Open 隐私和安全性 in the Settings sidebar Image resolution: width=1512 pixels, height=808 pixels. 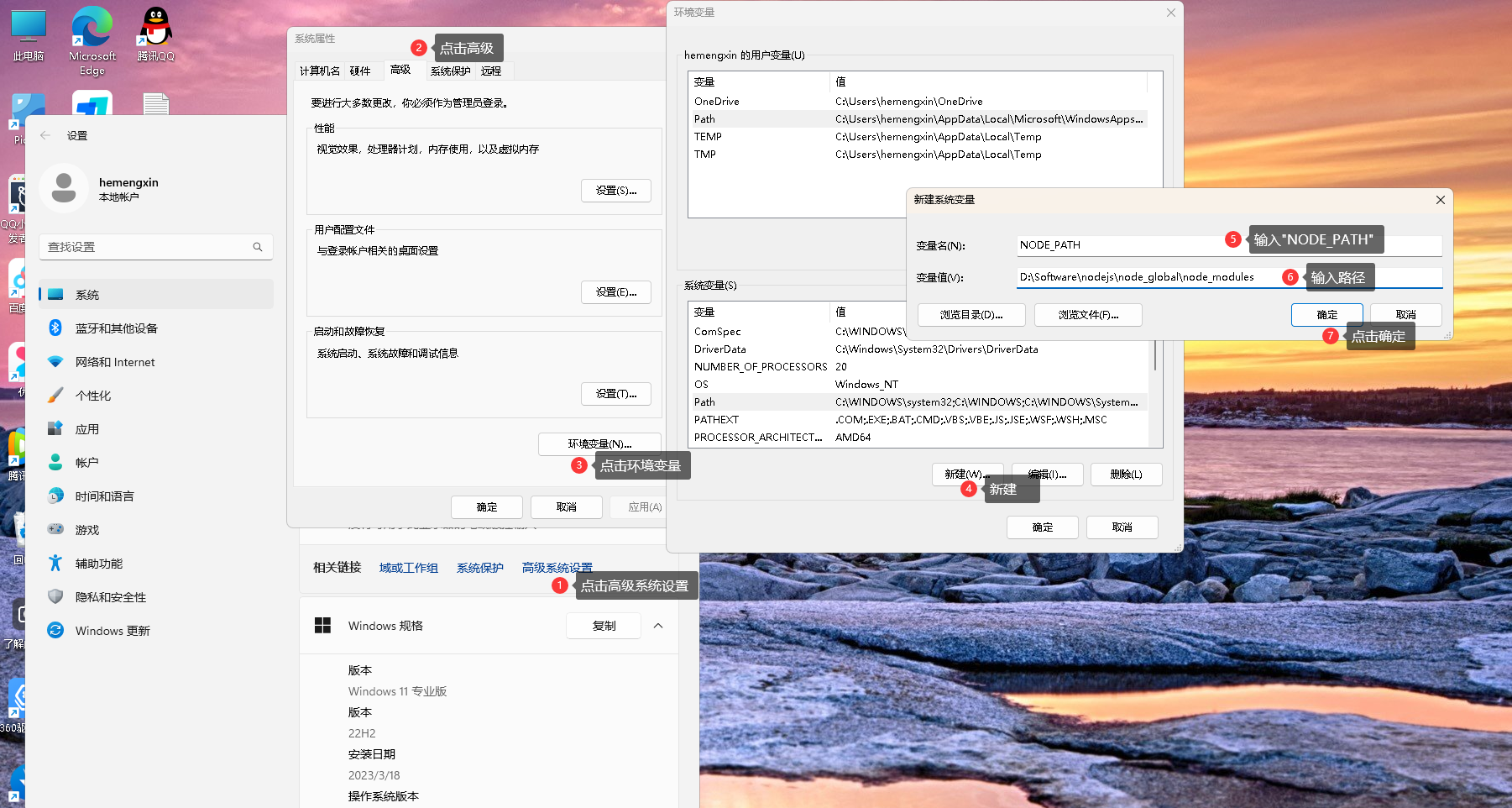[156, 596]
